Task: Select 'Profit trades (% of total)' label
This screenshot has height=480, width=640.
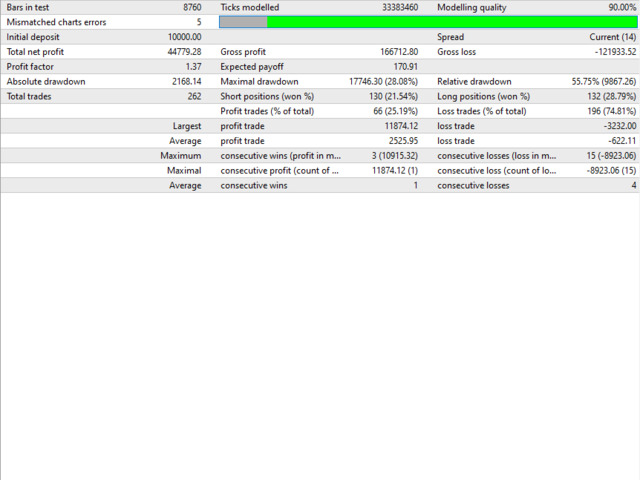Action: (x=267, y=111)
